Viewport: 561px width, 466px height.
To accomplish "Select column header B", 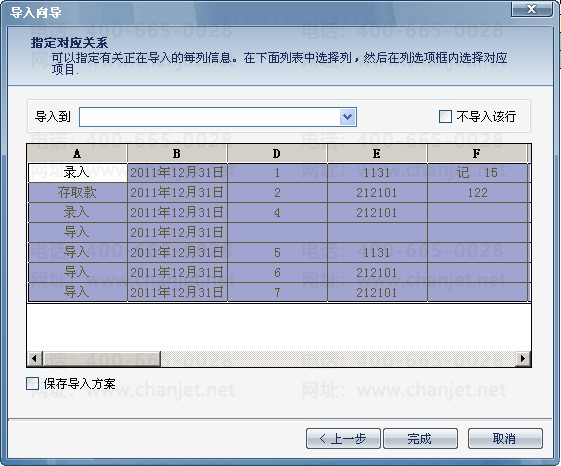I will point(177,154).
